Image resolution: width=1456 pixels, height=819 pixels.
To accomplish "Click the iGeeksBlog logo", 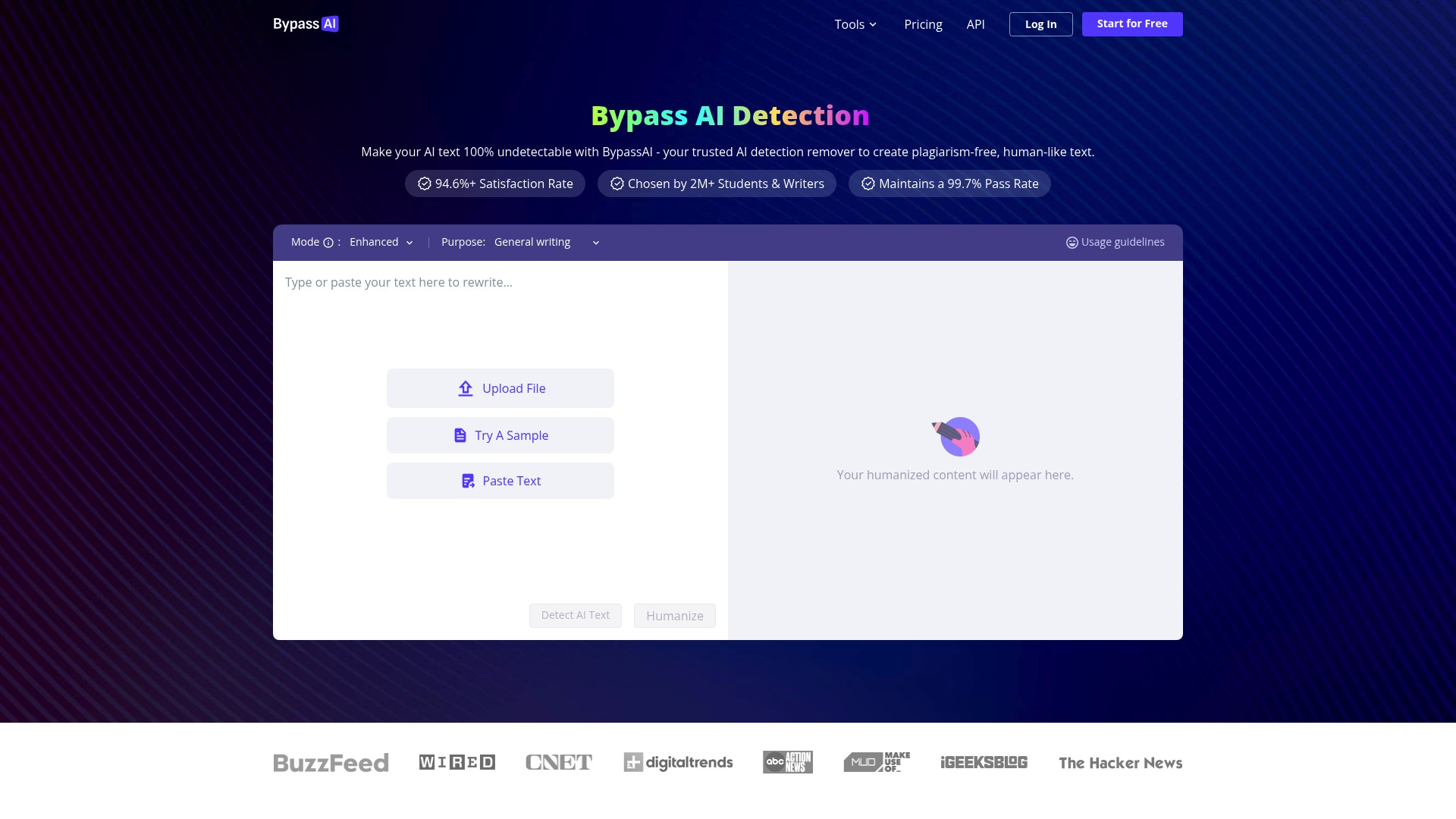I will [984, 762].
